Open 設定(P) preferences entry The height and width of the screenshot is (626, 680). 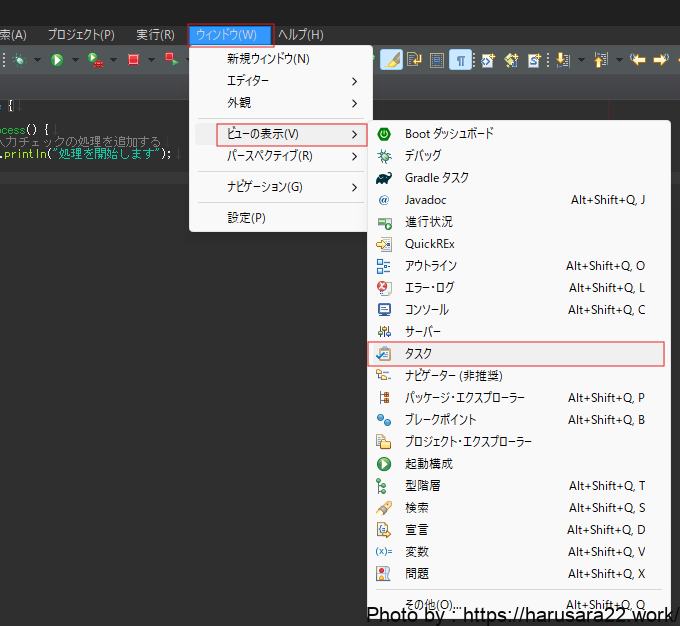point(246,218)
